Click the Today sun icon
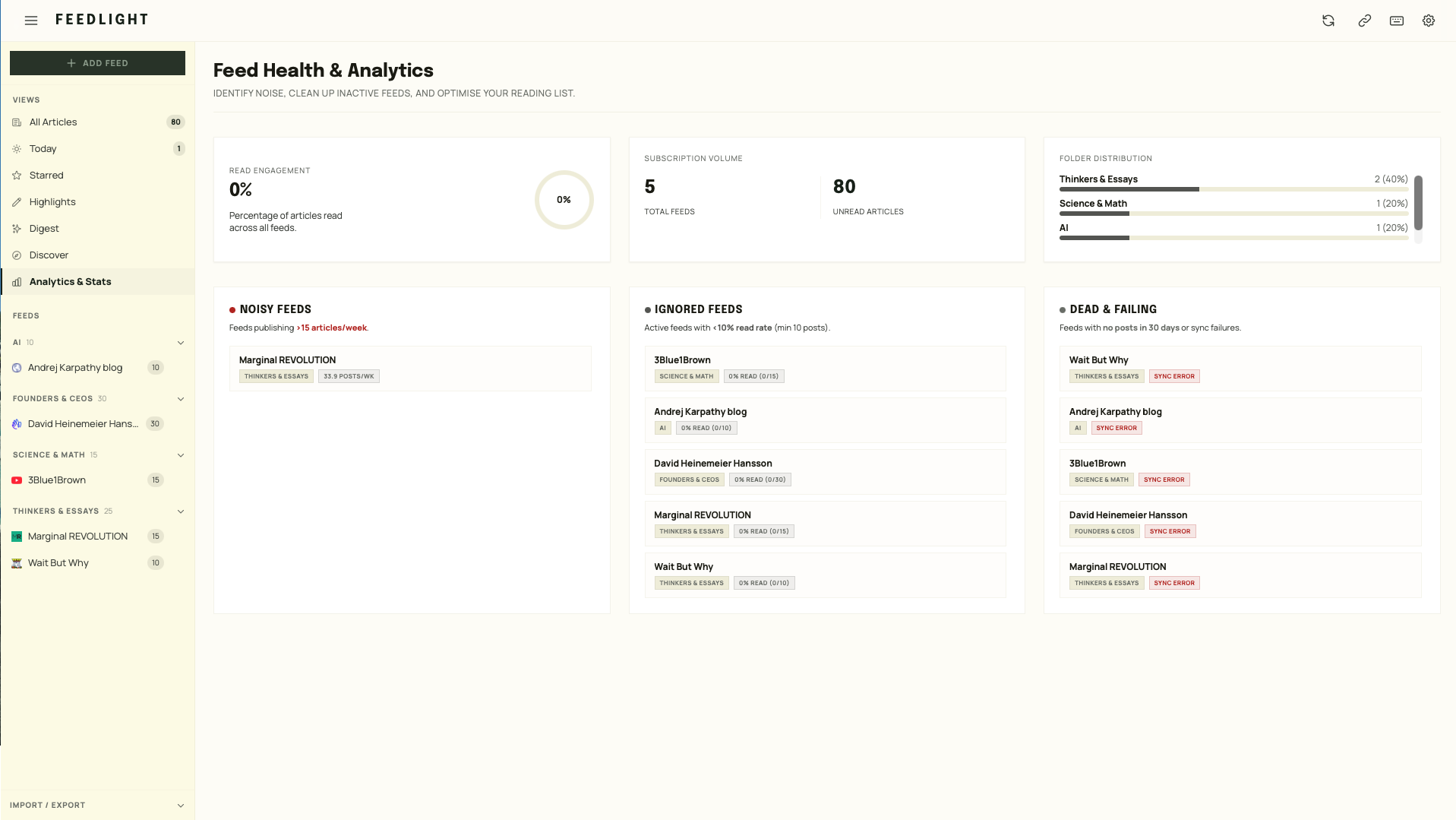The width and height of the screenshot is (1456, 820). click(x=17, y=149)
